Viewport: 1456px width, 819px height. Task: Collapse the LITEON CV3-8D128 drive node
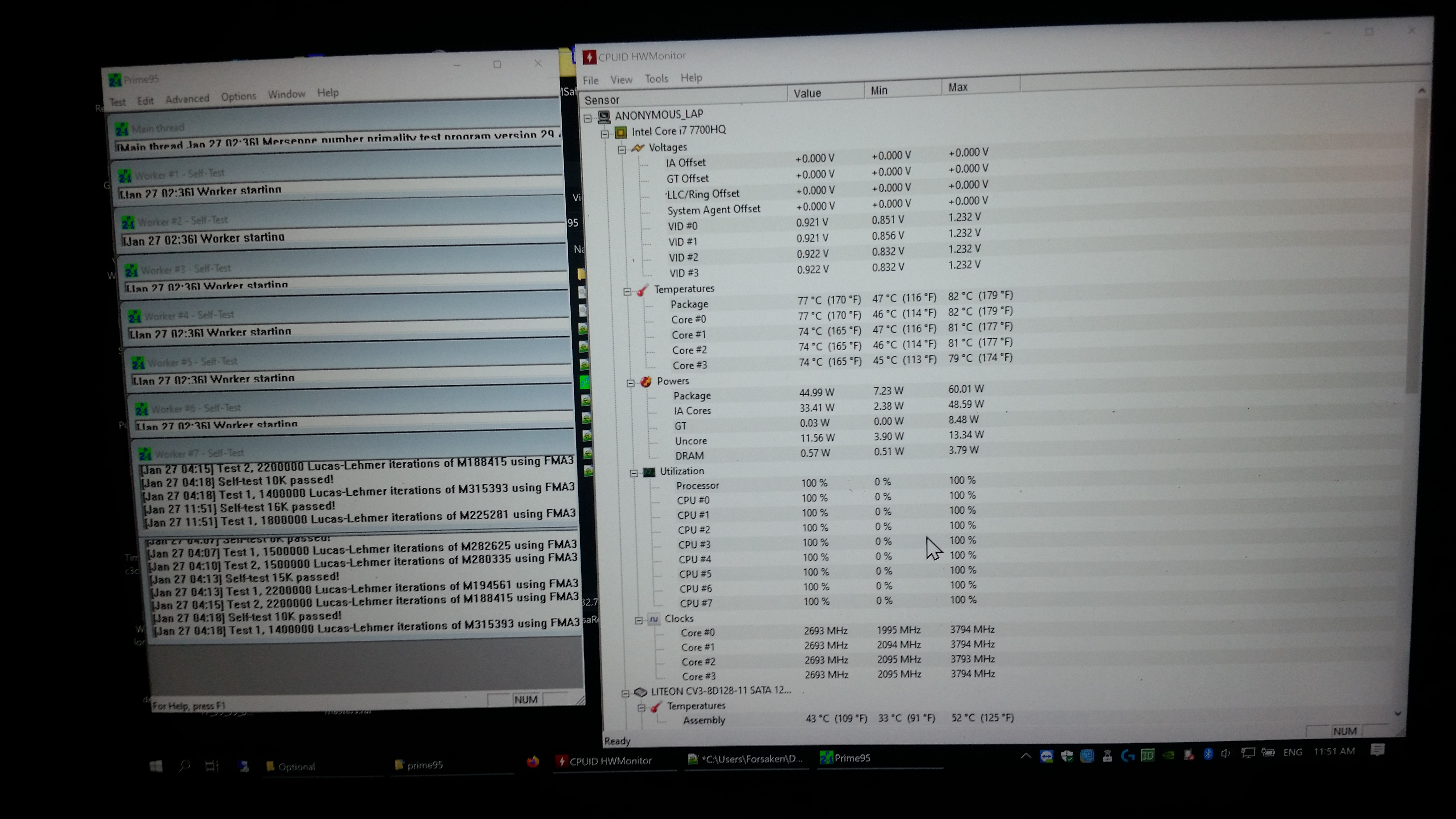coord(625,693)
